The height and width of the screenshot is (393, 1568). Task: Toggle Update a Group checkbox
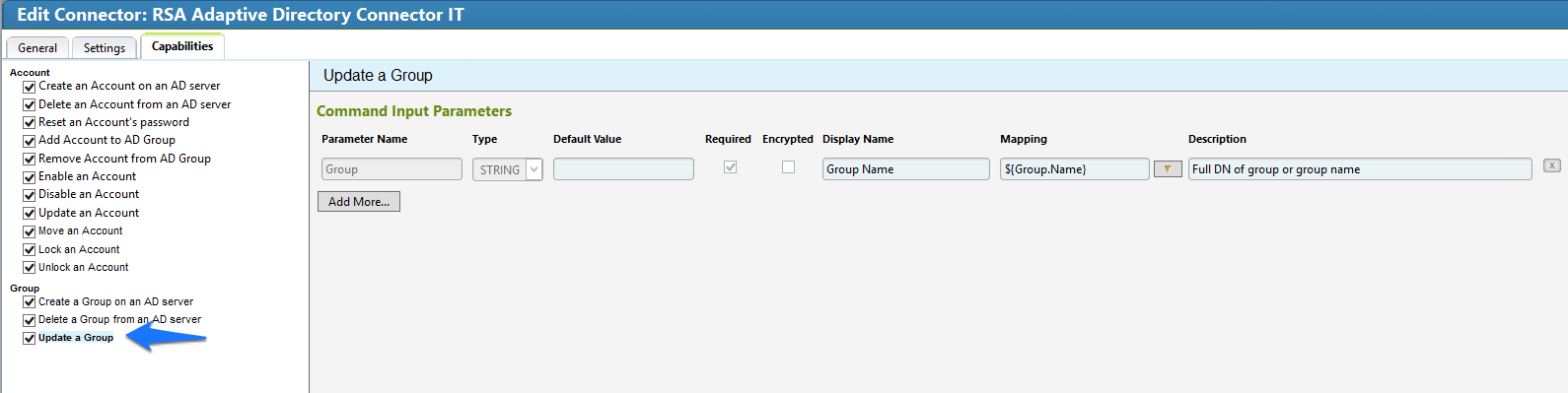tap(30, 339)
